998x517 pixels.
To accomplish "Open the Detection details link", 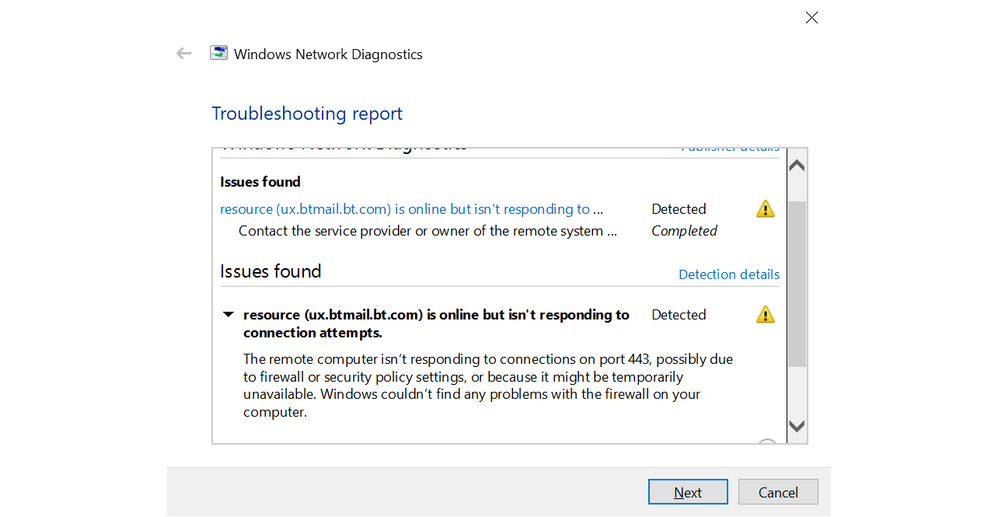I will point(728,275).
